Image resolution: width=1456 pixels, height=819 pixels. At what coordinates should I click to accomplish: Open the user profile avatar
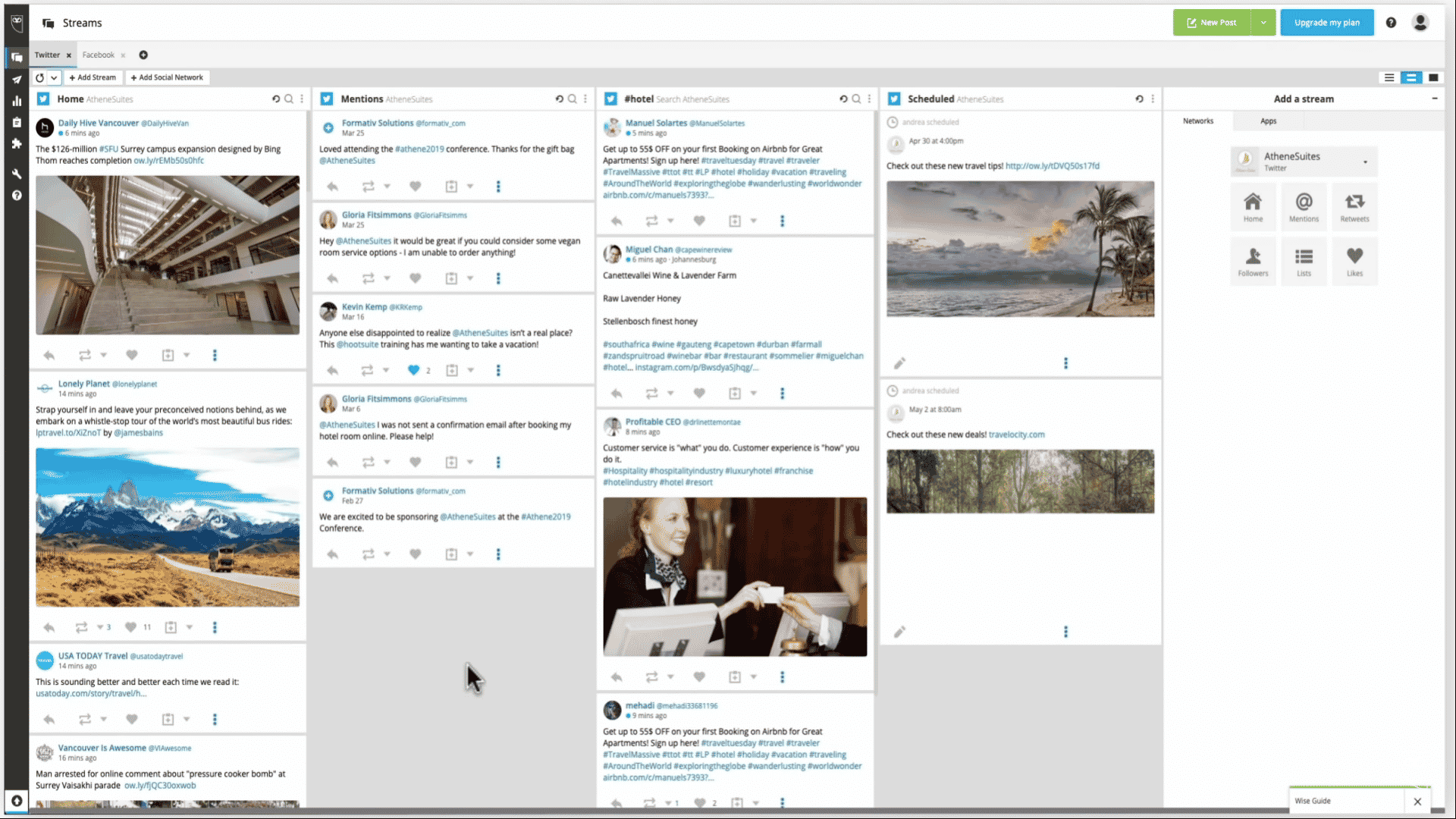coord(1420,23)
